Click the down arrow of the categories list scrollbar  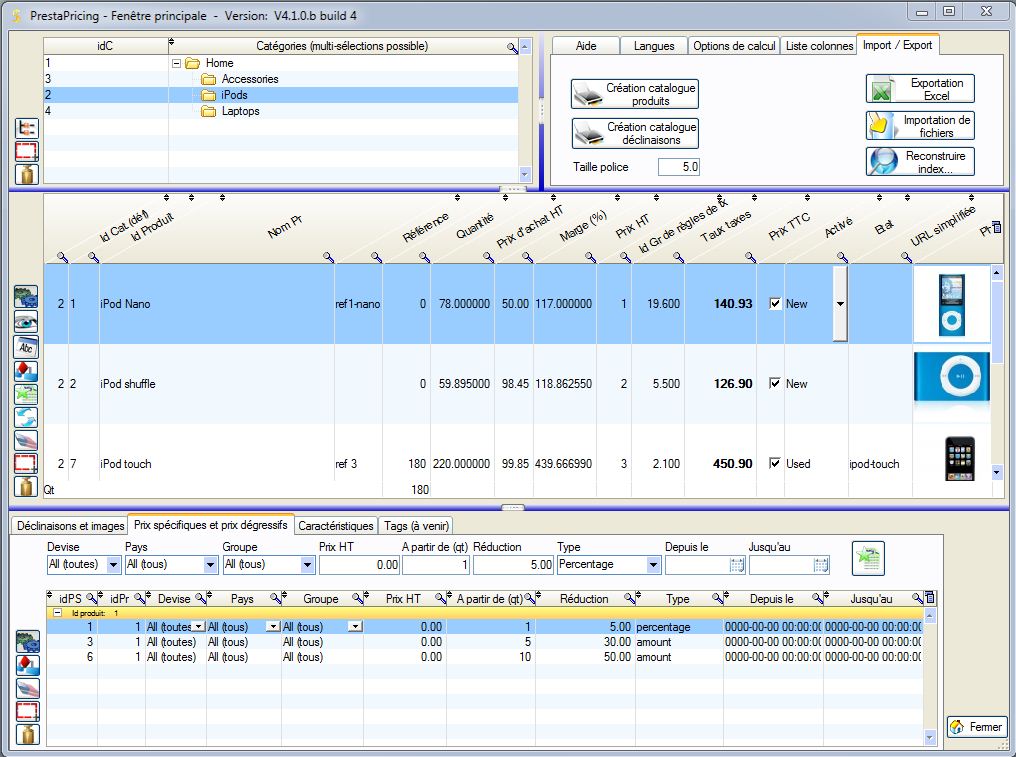click(x=525, y=174)
